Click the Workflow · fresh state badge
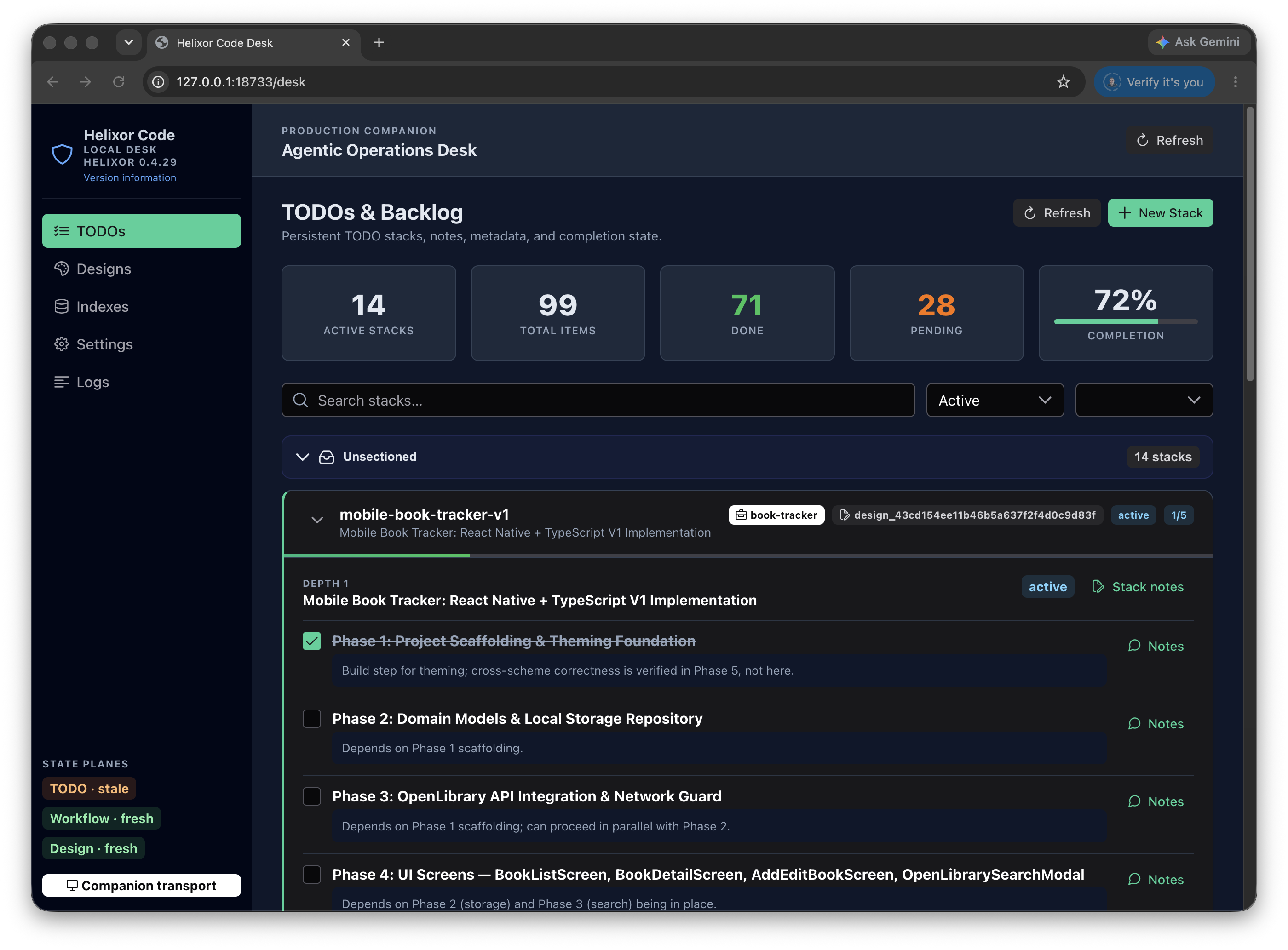1288x950 pixels. tap(102, 819)
